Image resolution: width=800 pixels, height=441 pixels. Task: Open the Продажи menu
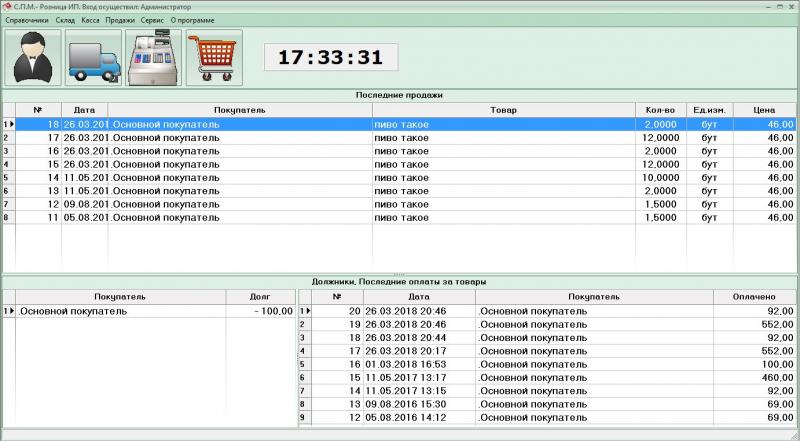pyautogui.click(x=120, y=20)
